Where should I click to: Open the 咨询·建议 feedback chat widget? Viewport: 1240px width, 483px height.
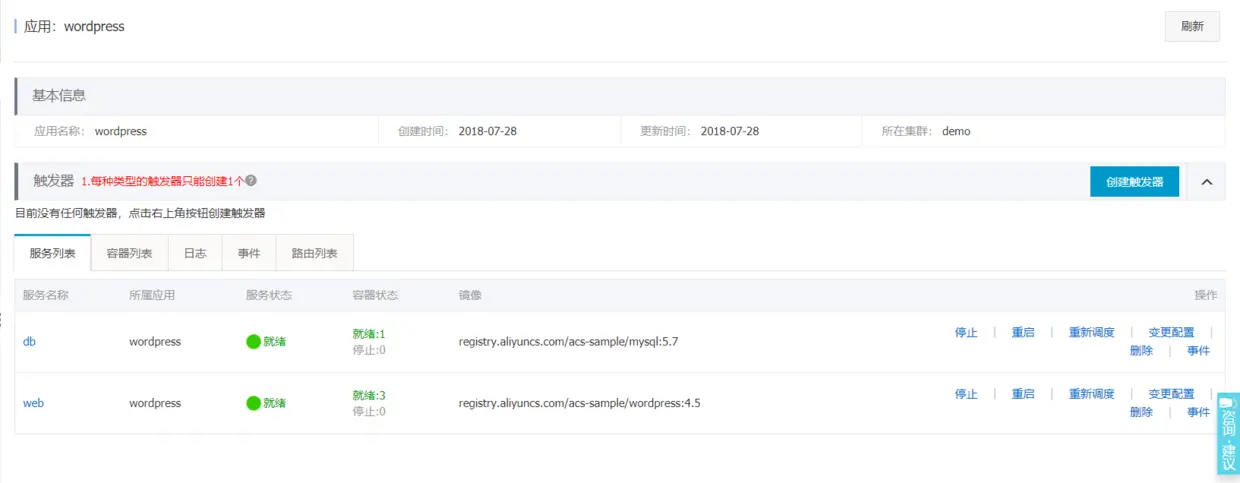coord(1228,433)
